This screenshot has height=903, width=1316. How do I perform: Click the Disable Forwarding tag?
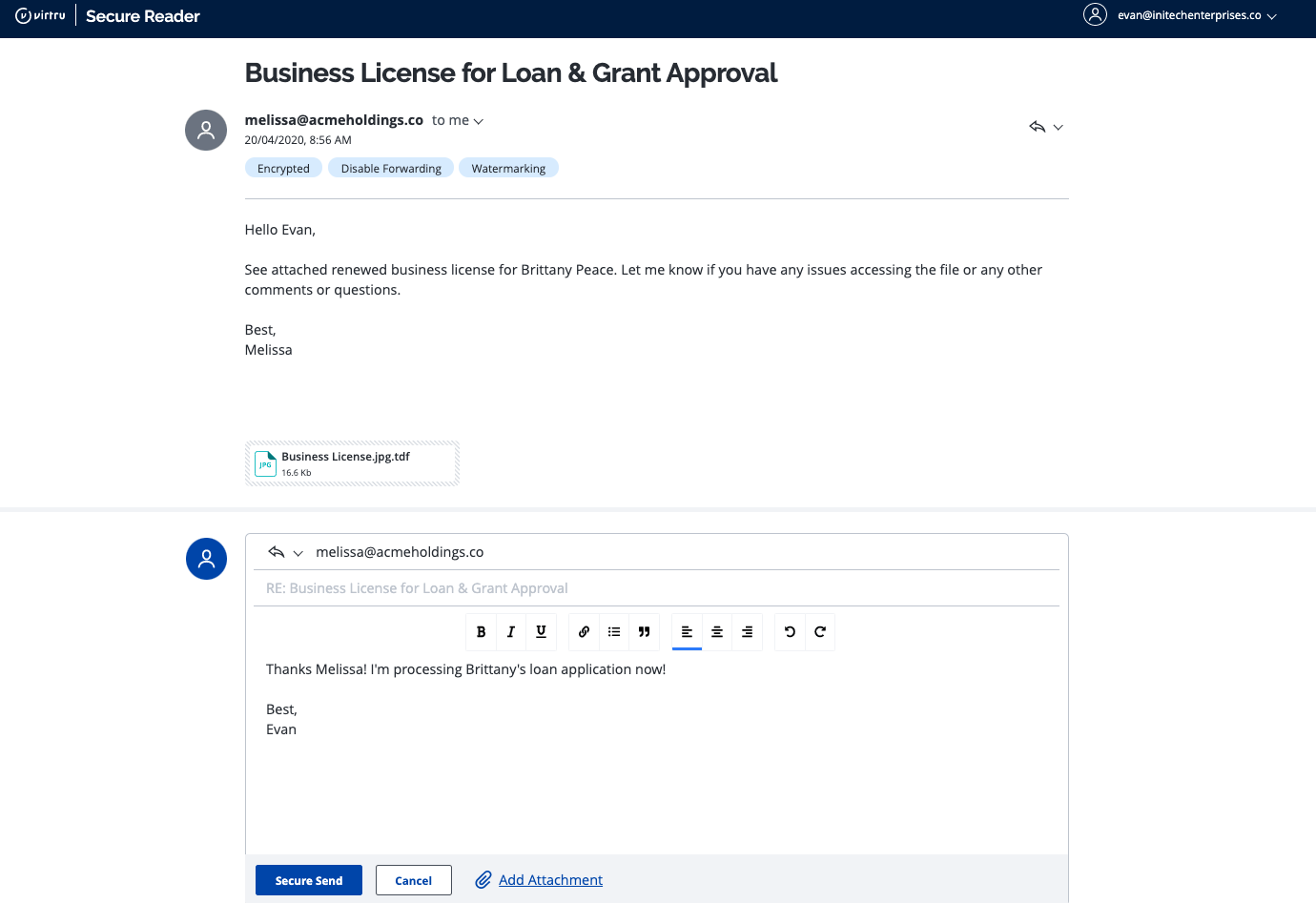[x=391, y=168]
